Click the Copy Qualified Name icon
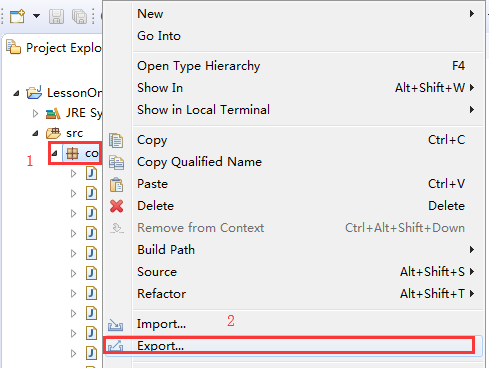Image resolution: width=489 pixels, height=368 pixels. click(116, 162)
